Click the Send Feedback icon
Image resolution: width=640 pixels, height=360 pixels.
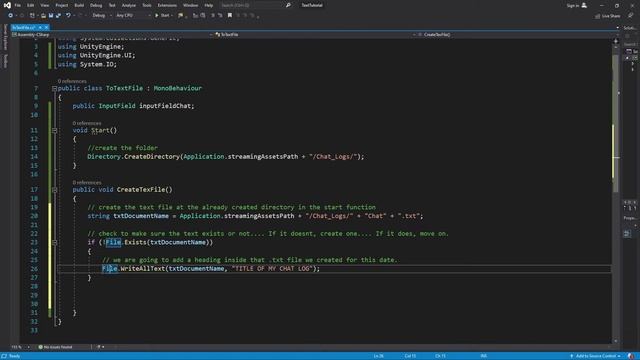coord(631,16)
